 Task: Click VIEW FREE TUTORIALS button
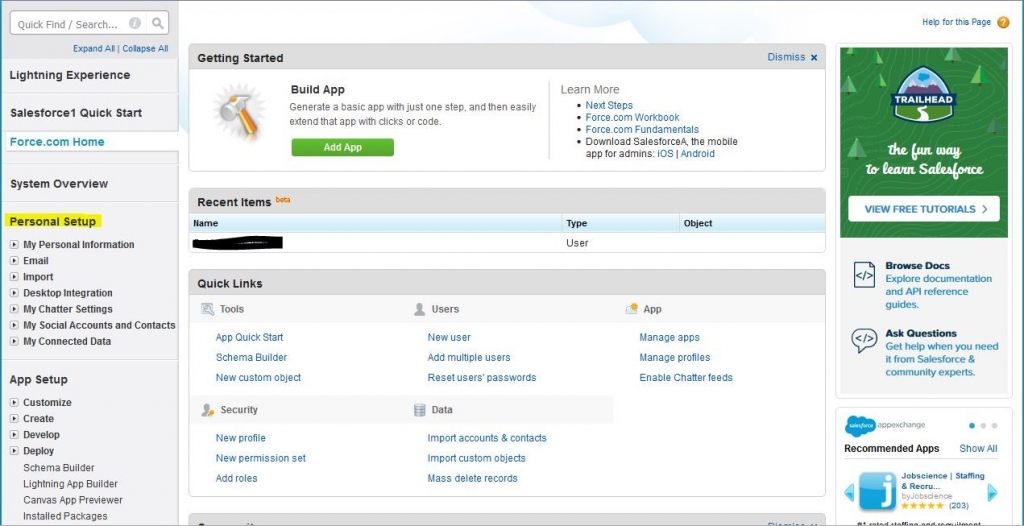(x=923, y=209)
